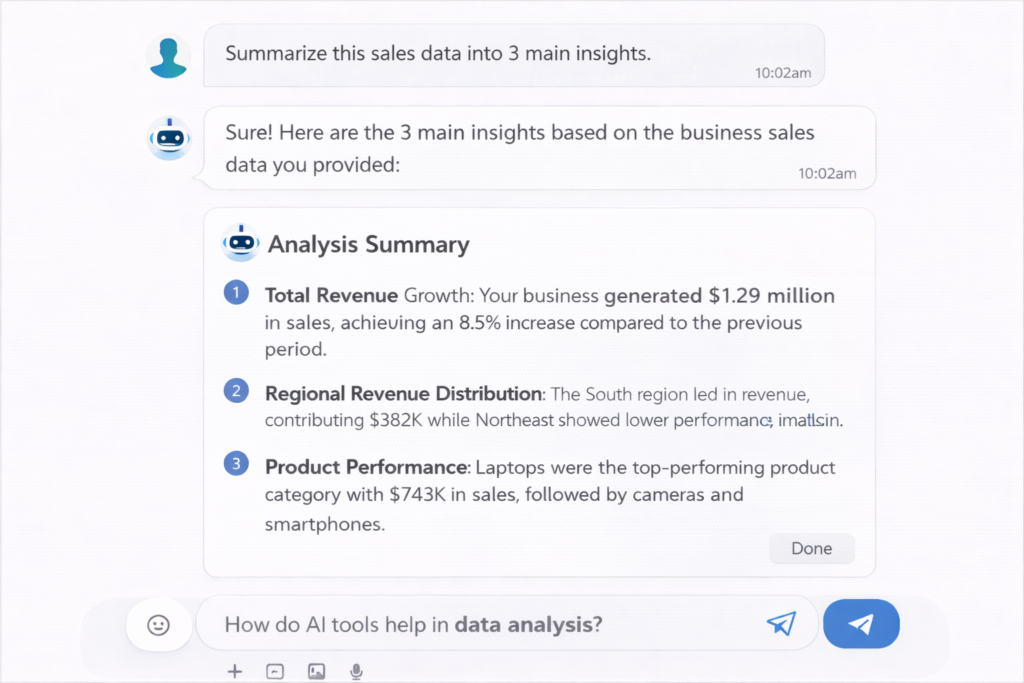Click the outlined paper plane icon in input
The height and width of the screenshot is (683, 1024).
[781, 624]
